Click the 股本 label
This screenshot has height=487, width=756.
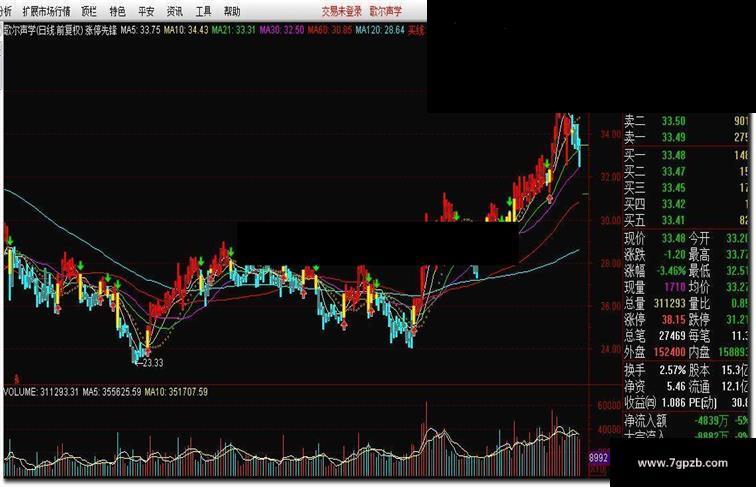(x=699, y=370)
